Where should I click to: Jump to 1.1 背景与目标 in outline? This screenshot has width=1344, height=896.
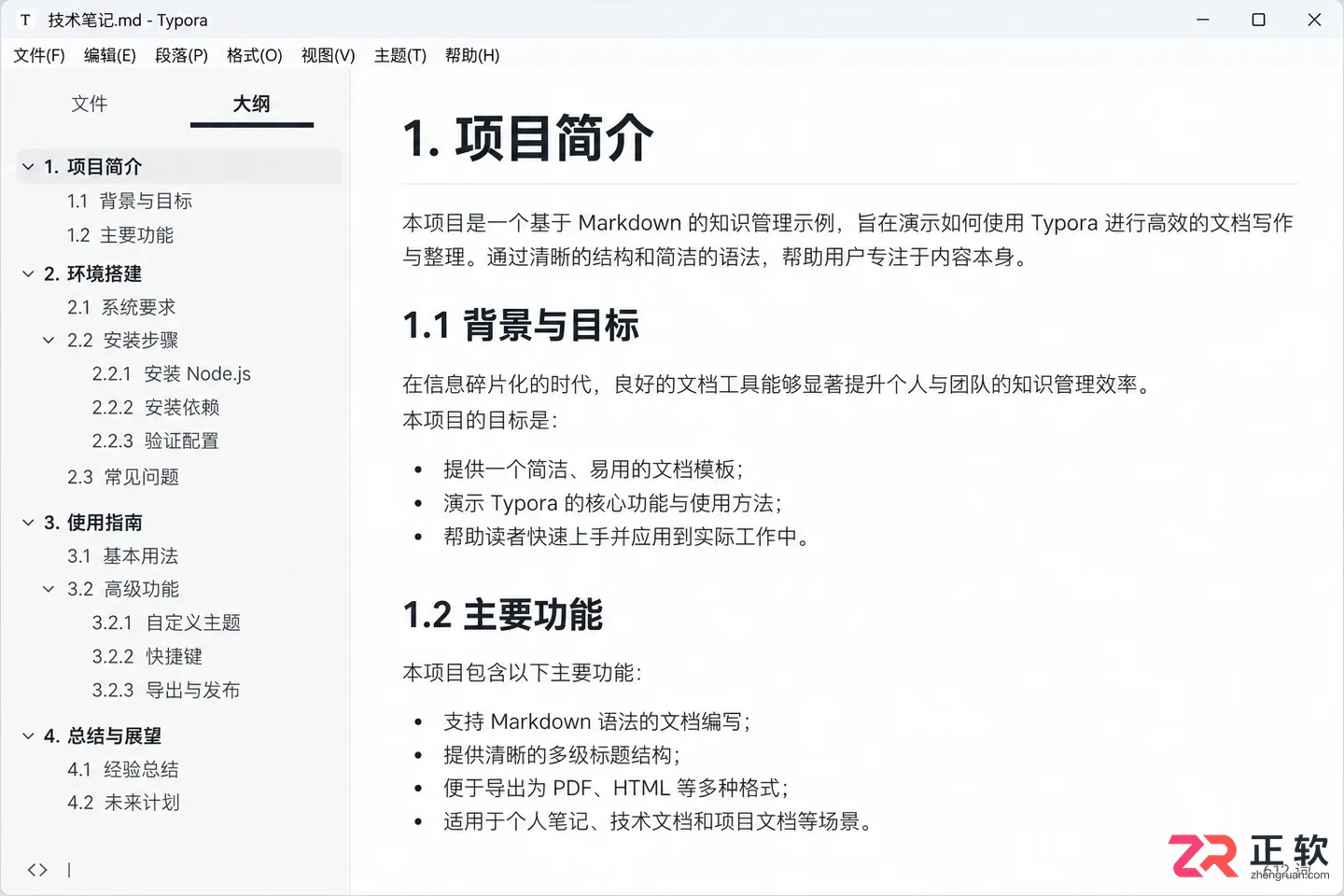[x=130, y=202]
